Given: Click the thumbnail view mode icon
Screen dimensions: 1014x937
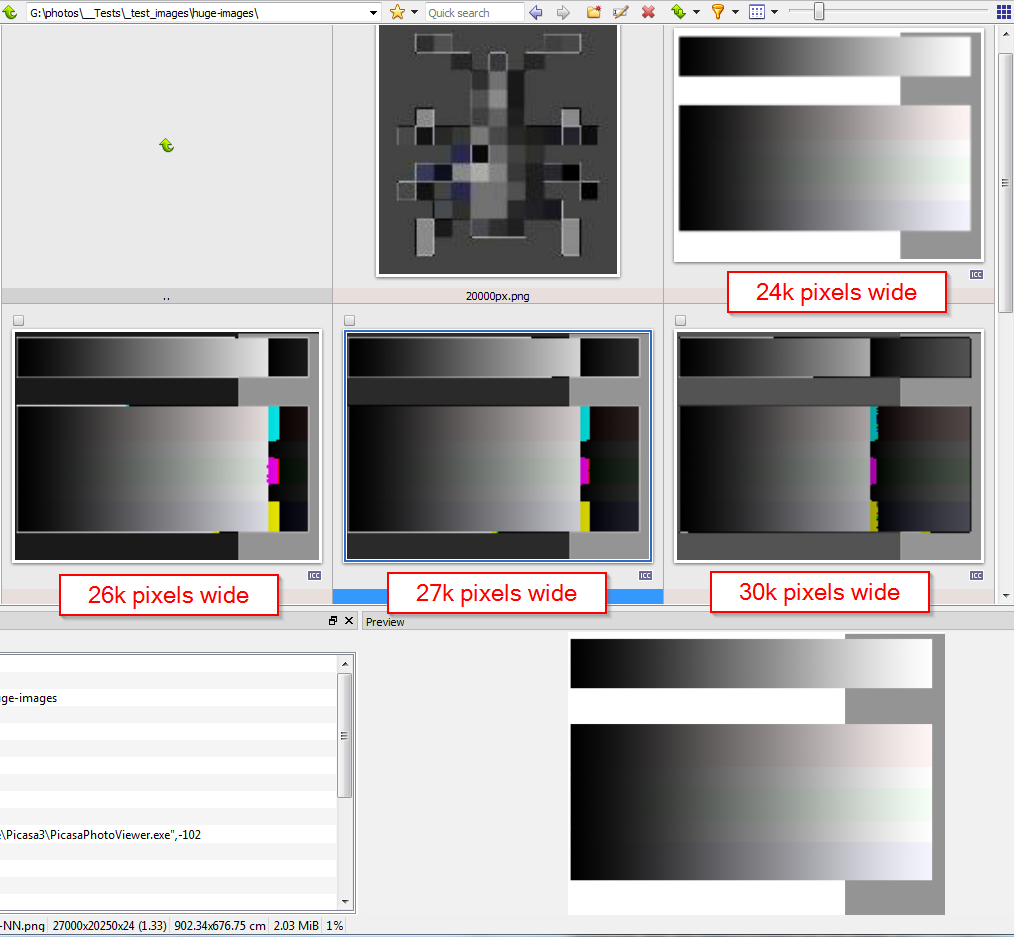Looking at the screenshot, I should coord(757,12).
